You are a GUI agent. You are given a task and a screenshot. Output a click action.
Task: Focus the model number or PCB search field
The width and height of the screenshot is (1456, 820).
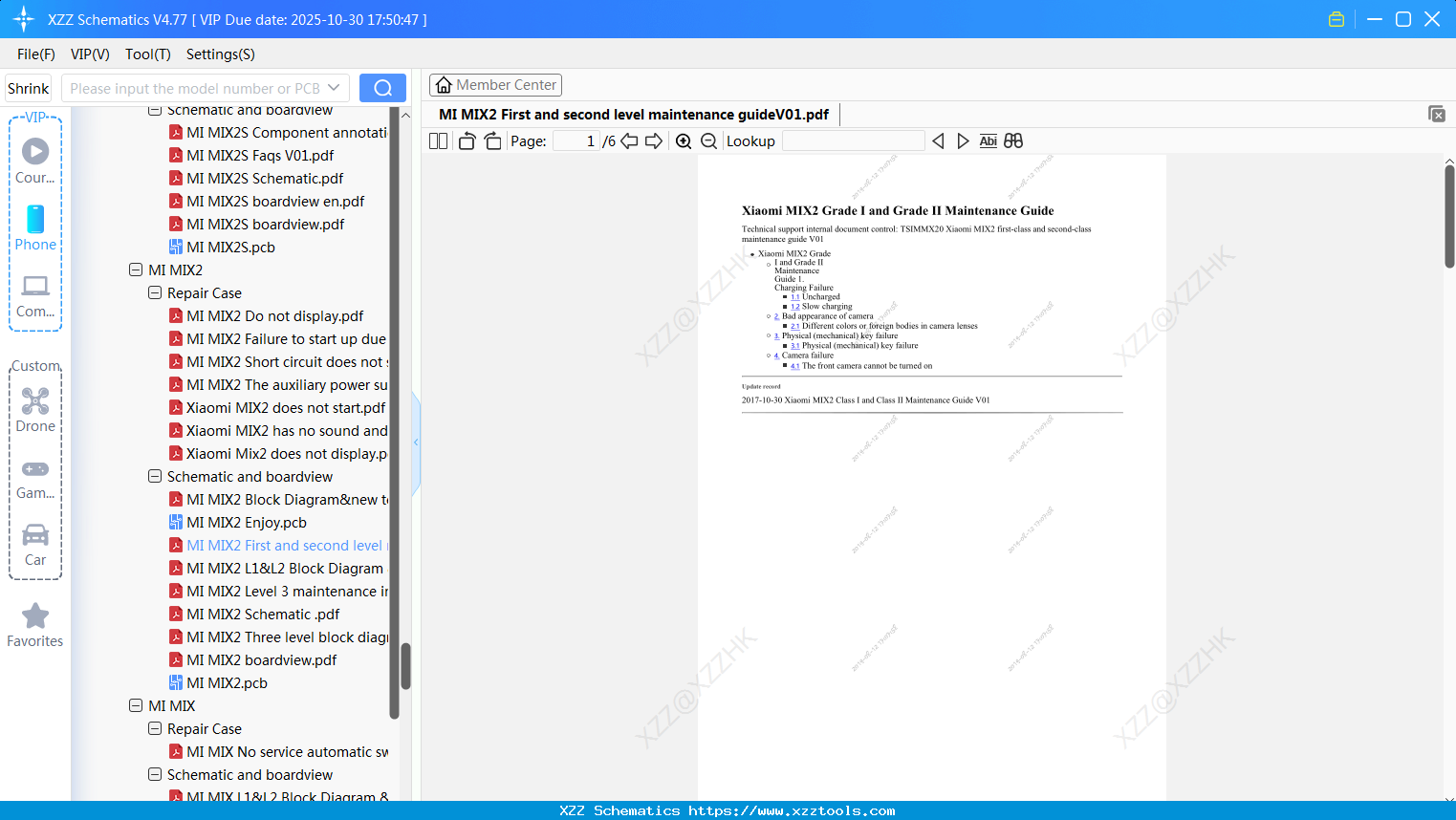point(194,88)
